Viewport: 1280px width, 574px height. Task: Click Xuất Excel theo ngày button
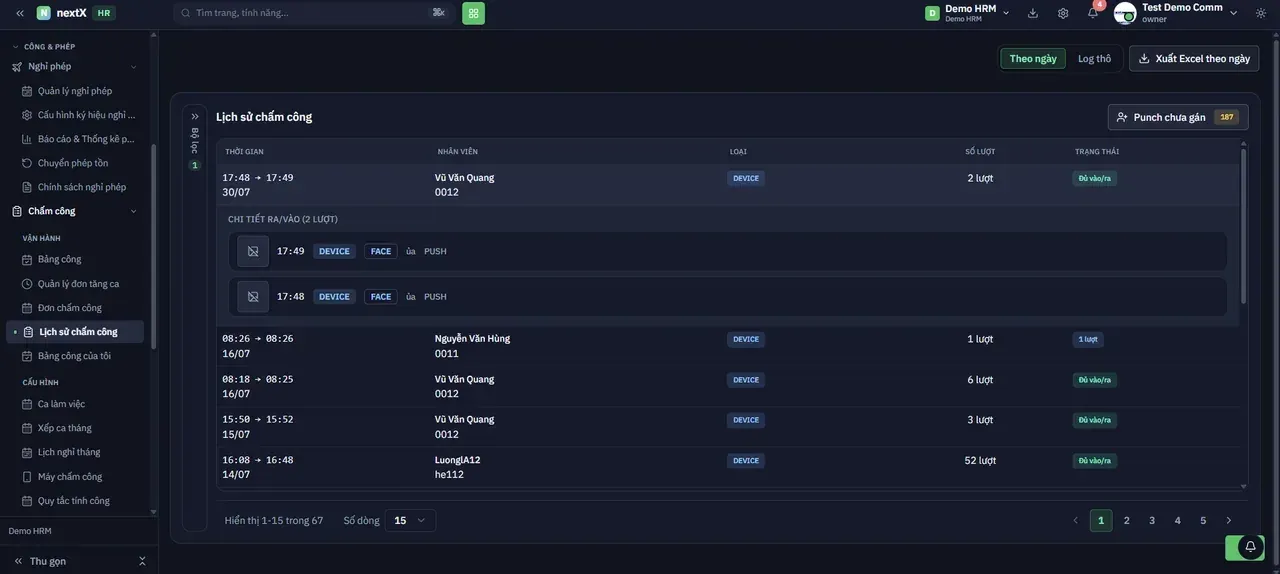pos(1194,58)
